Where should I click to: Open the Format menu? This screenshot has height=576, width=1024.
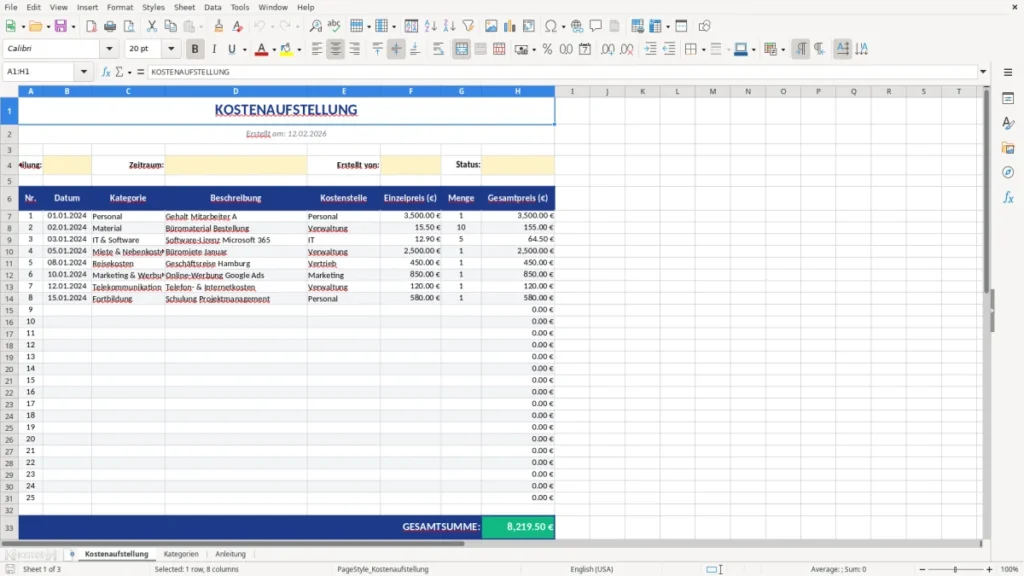[120, 7]
